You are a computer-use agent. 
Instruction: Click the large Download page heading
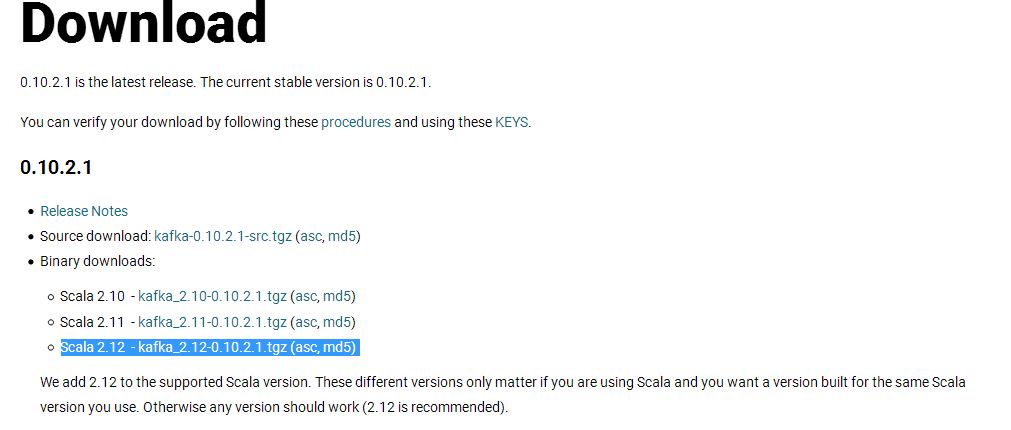click(x=144, y=23)
